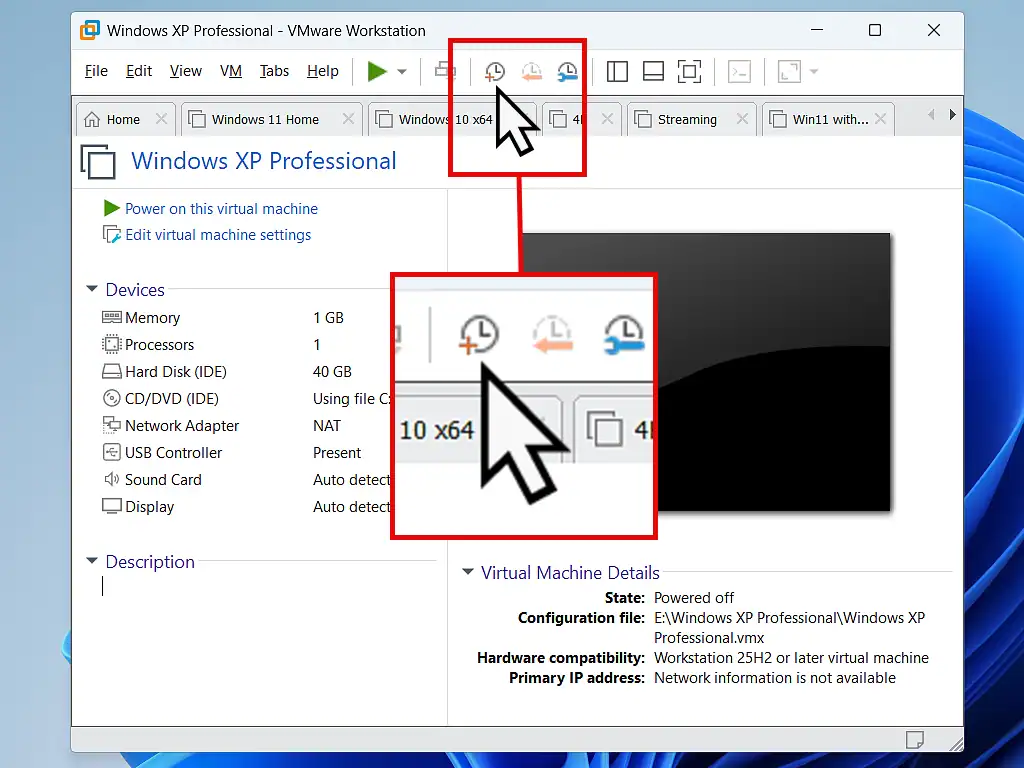
Task: Select the Hard Disk (IDE) device
Action: (246, 372)
